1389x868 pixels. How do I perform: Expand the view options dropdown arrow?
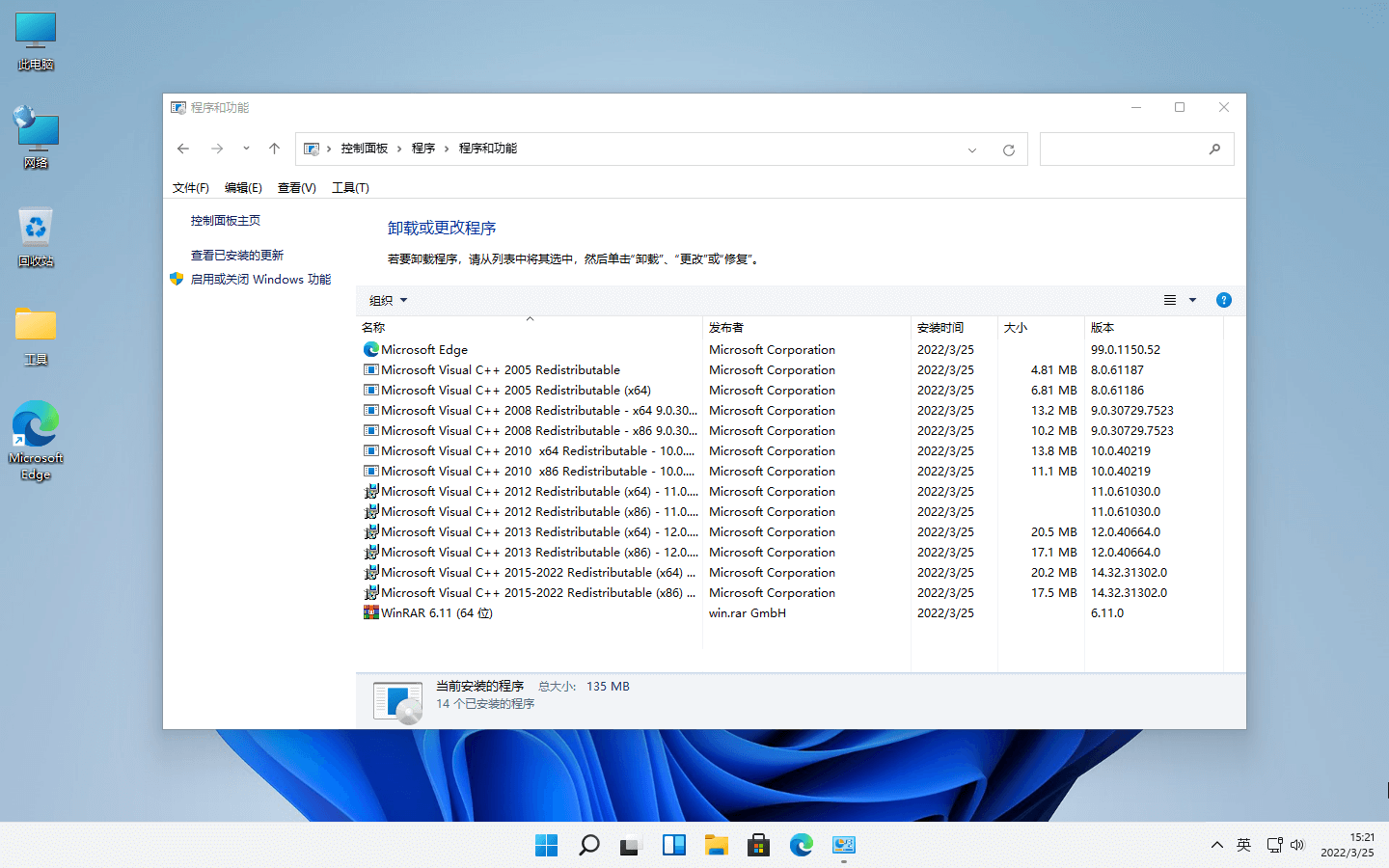point(1192,300)
